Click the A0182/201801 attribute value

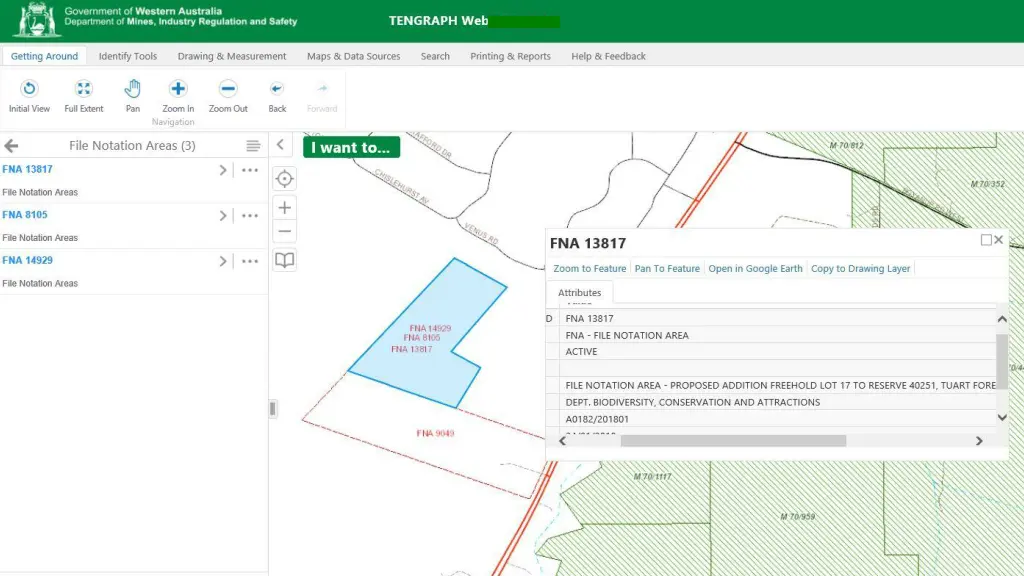click(597, 419)
